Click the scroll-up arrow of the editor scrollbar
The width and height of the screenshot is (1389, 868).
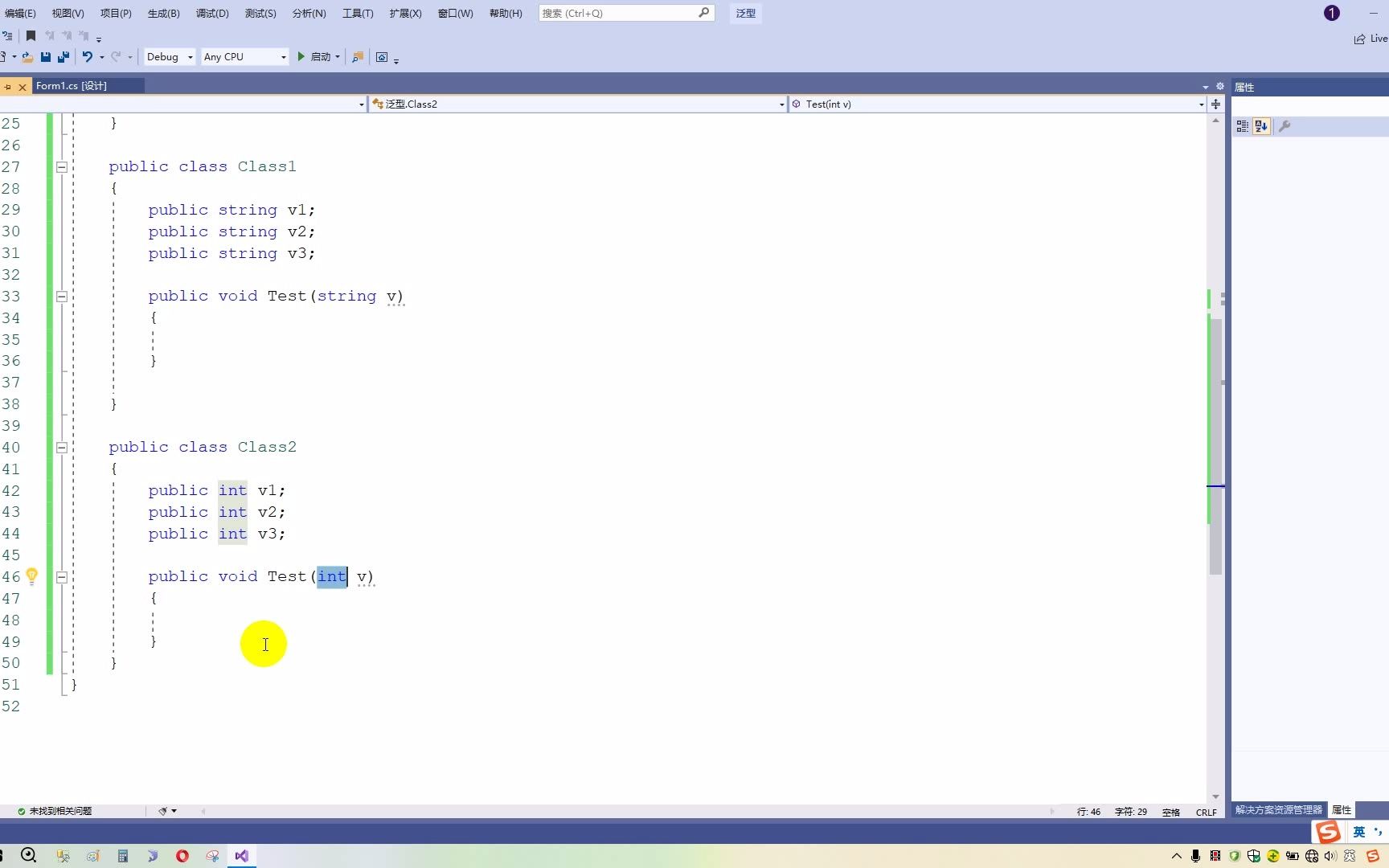[x=1215, y=121]
